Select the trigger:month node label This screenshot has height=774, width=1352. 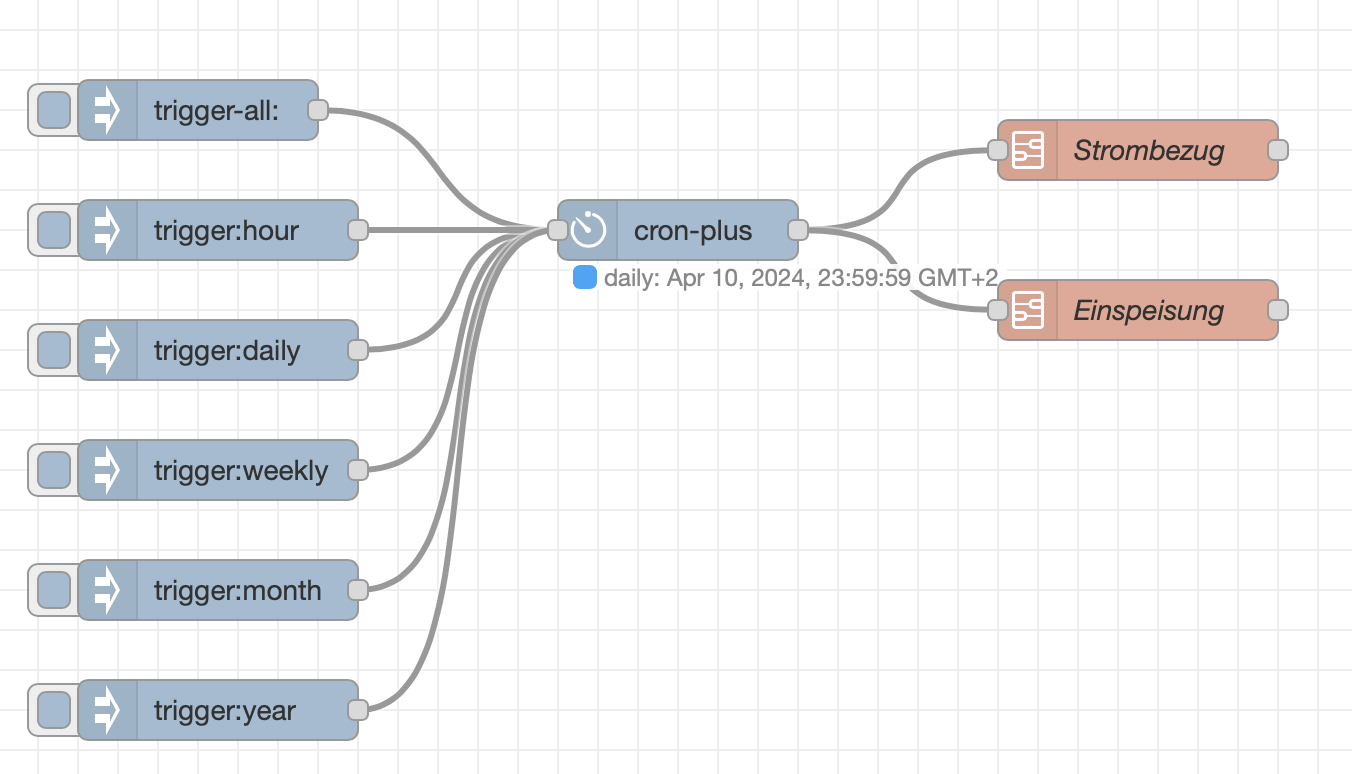point(238,591)
